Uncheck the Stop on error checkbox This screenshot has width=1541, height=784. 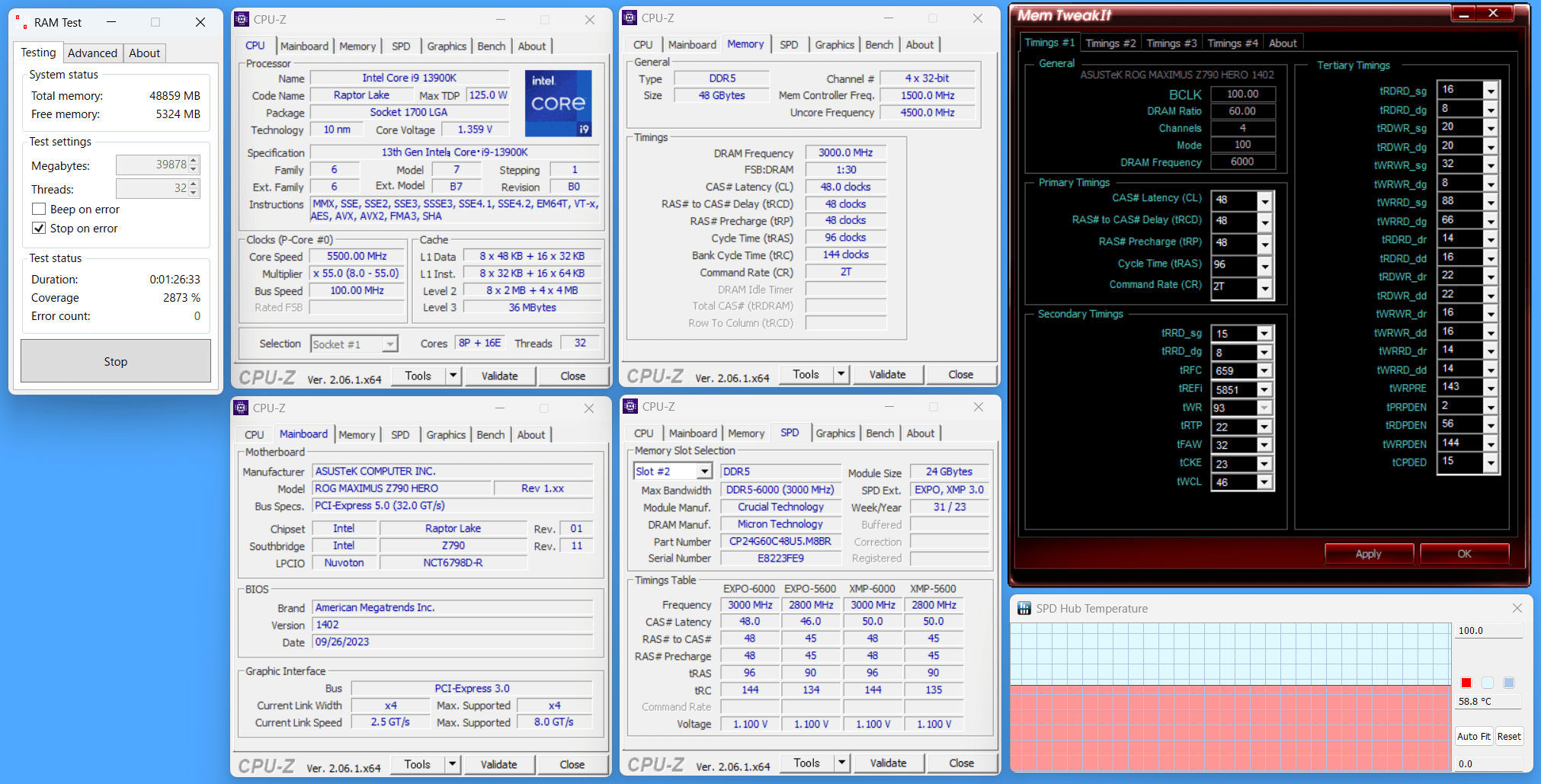click(39, 228)
